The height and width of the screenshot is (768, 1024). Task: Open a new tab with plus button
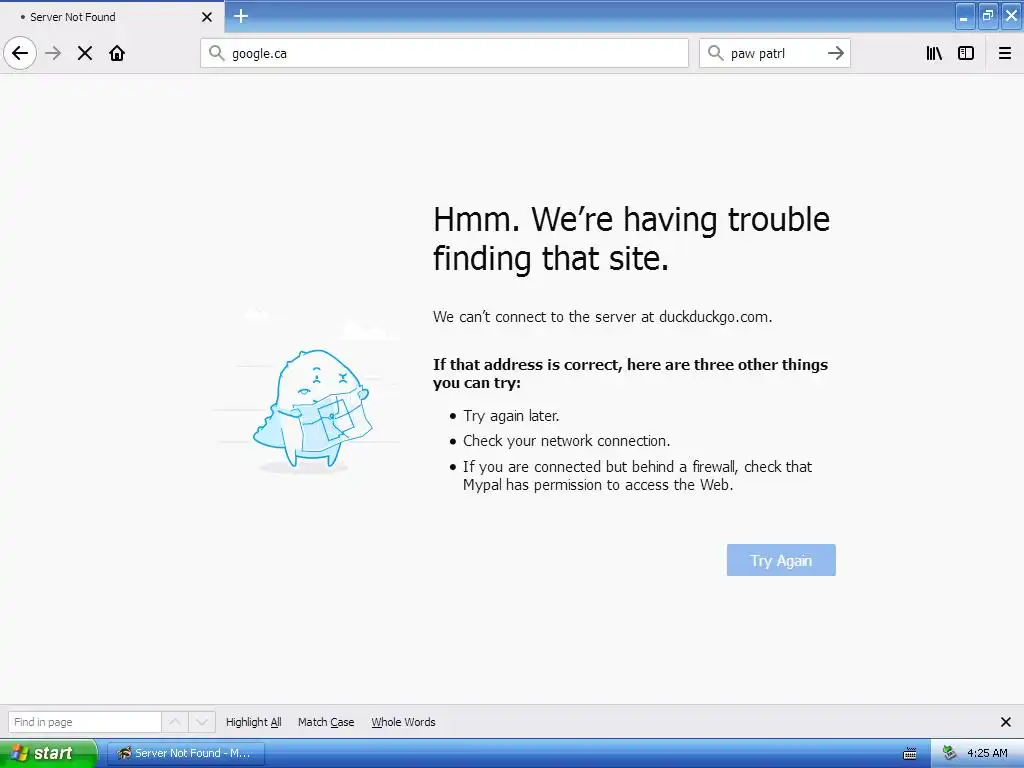(240, 16)
